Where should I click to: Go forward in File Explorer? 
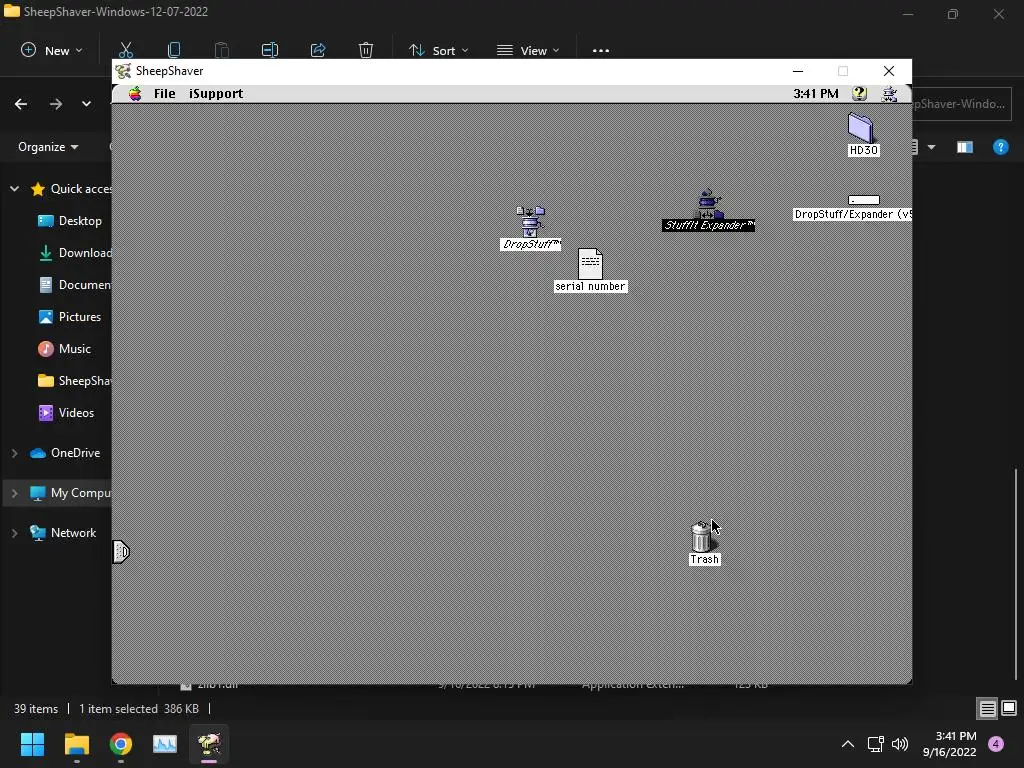(x=56, y=104)
